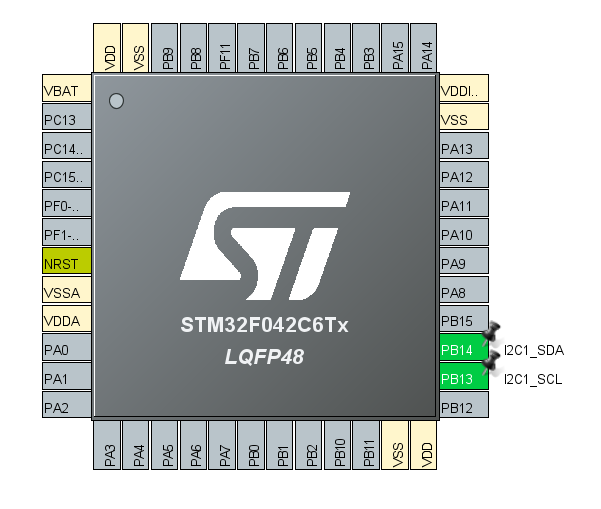Select pin PA12
601x509 pixels.
click(x=464, y=174)
